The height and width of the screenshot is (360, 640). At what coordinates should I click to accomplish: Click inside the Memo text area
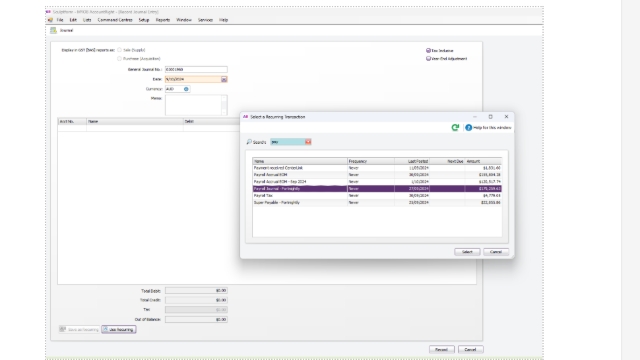click(193, 105)
